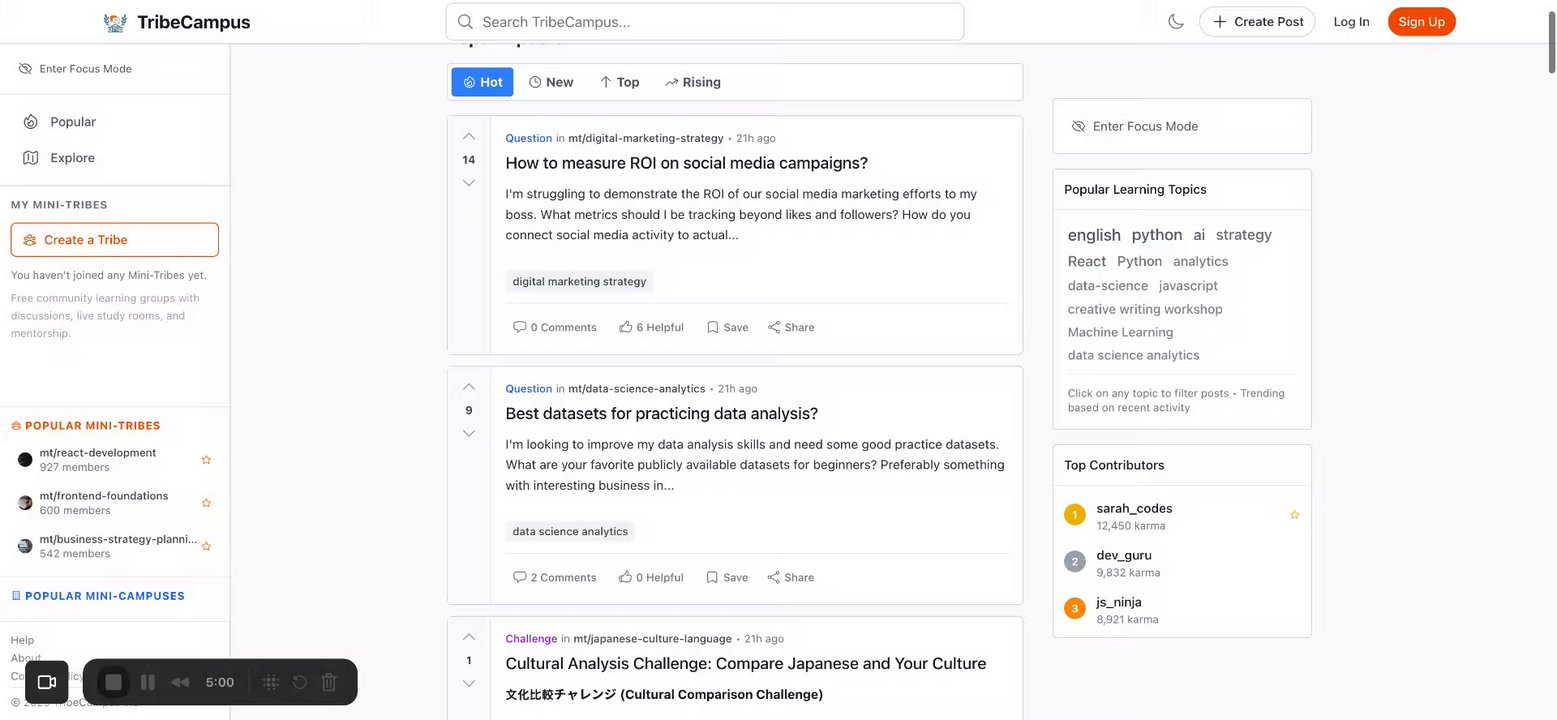Stop the screen recording
Image resolution: width=1557 pixels, height=720 pixels.
pyautogui.click(x=113, y=682)
